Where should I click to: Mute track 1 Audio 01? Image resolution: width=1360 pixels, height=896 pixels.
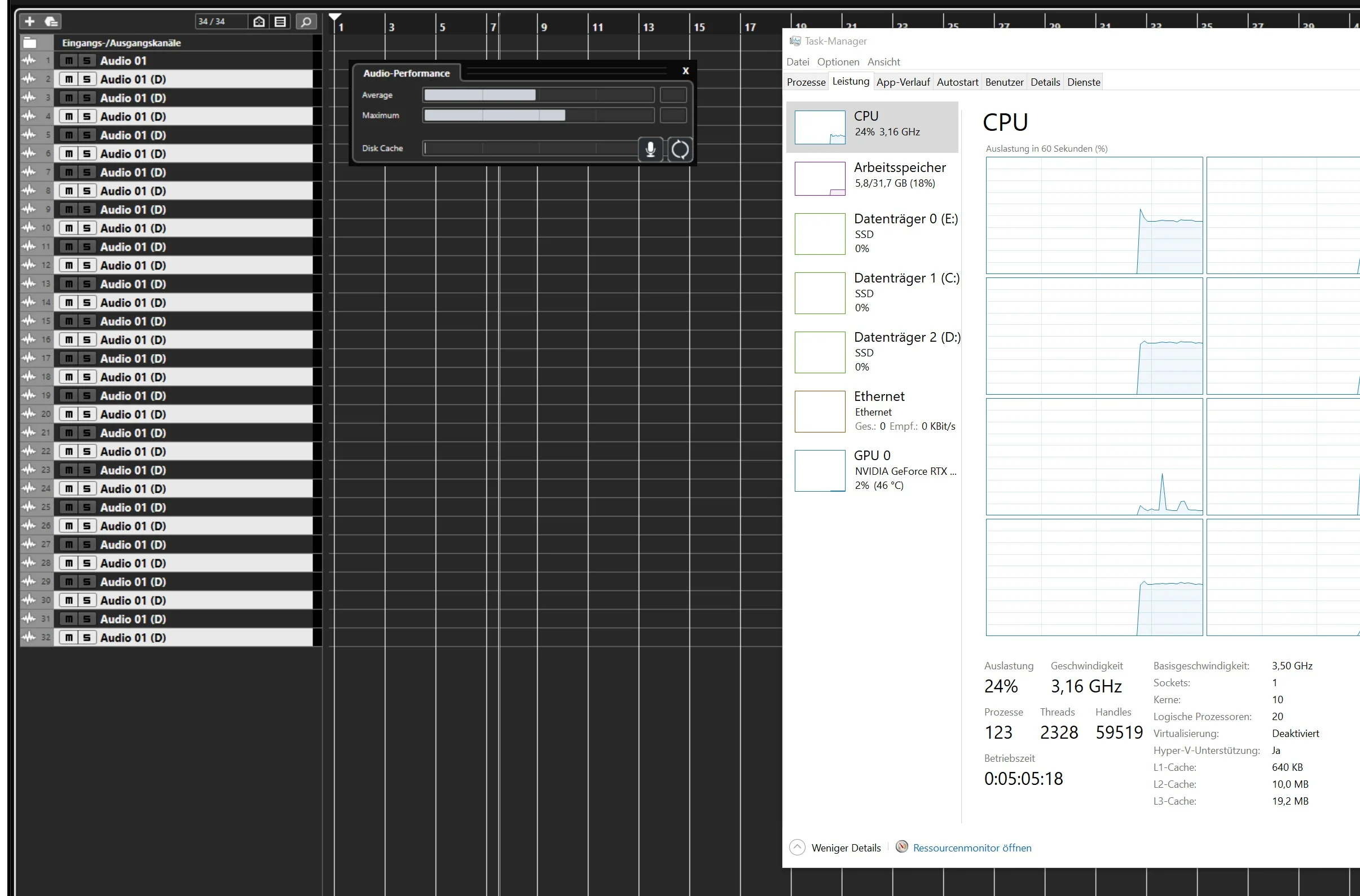coord(69,60)
